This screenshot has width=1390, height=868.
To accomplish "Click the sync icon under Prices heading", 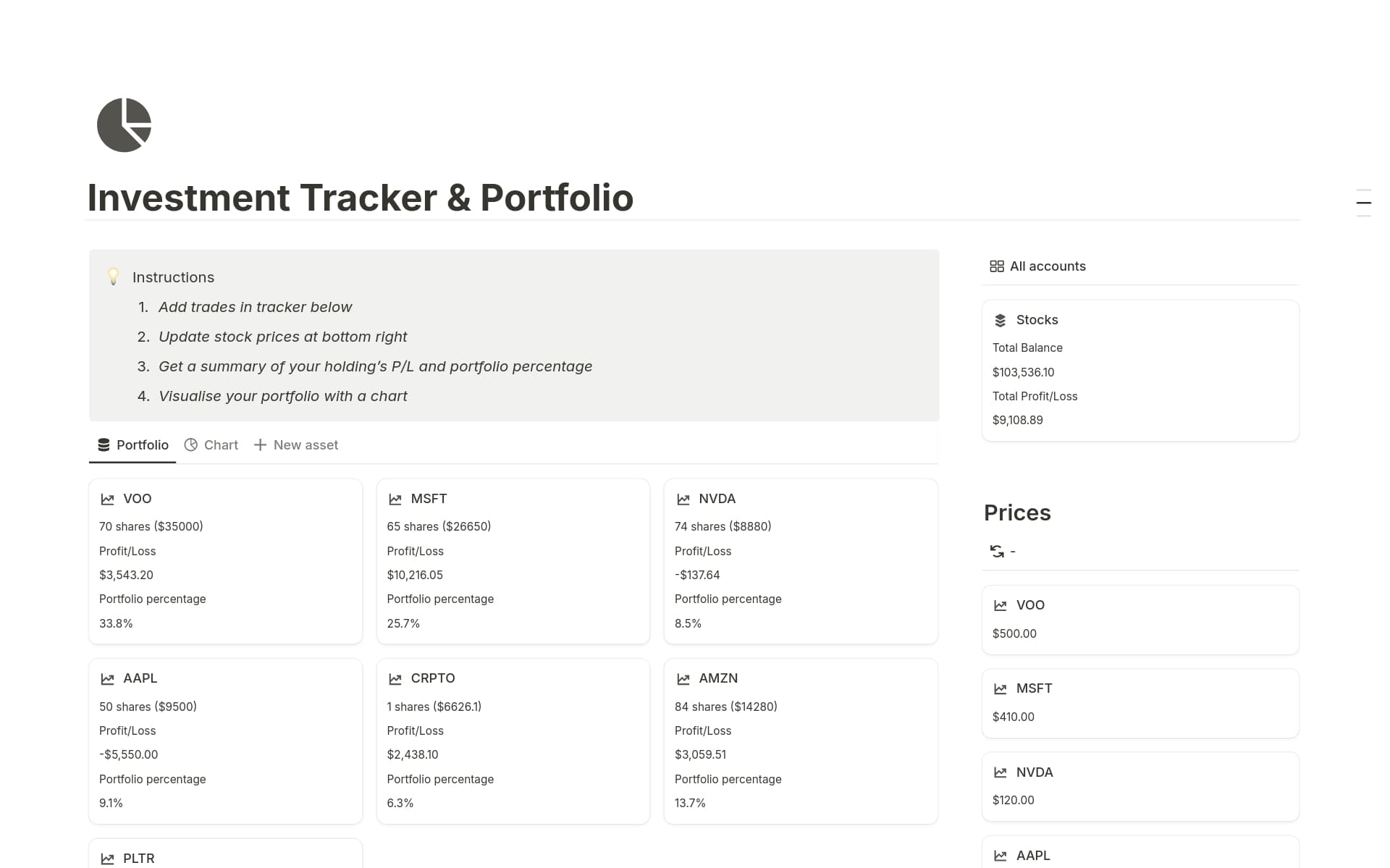I will [997, 551].
